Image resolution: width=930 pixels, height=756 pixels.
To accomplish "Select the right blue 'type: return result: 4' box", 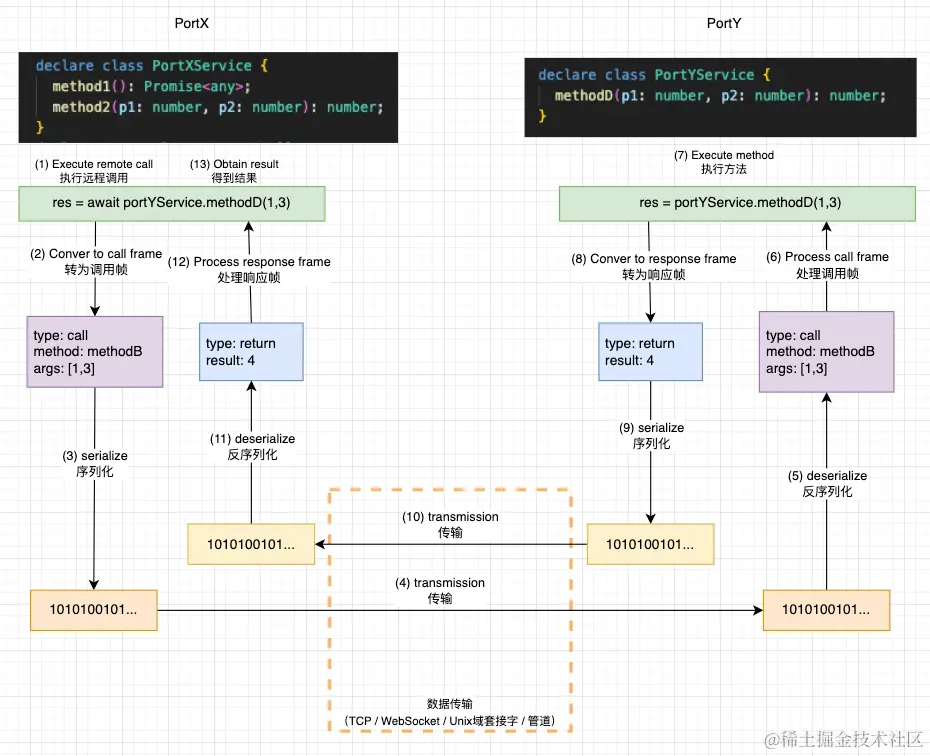I will click(x=649, y=351).
